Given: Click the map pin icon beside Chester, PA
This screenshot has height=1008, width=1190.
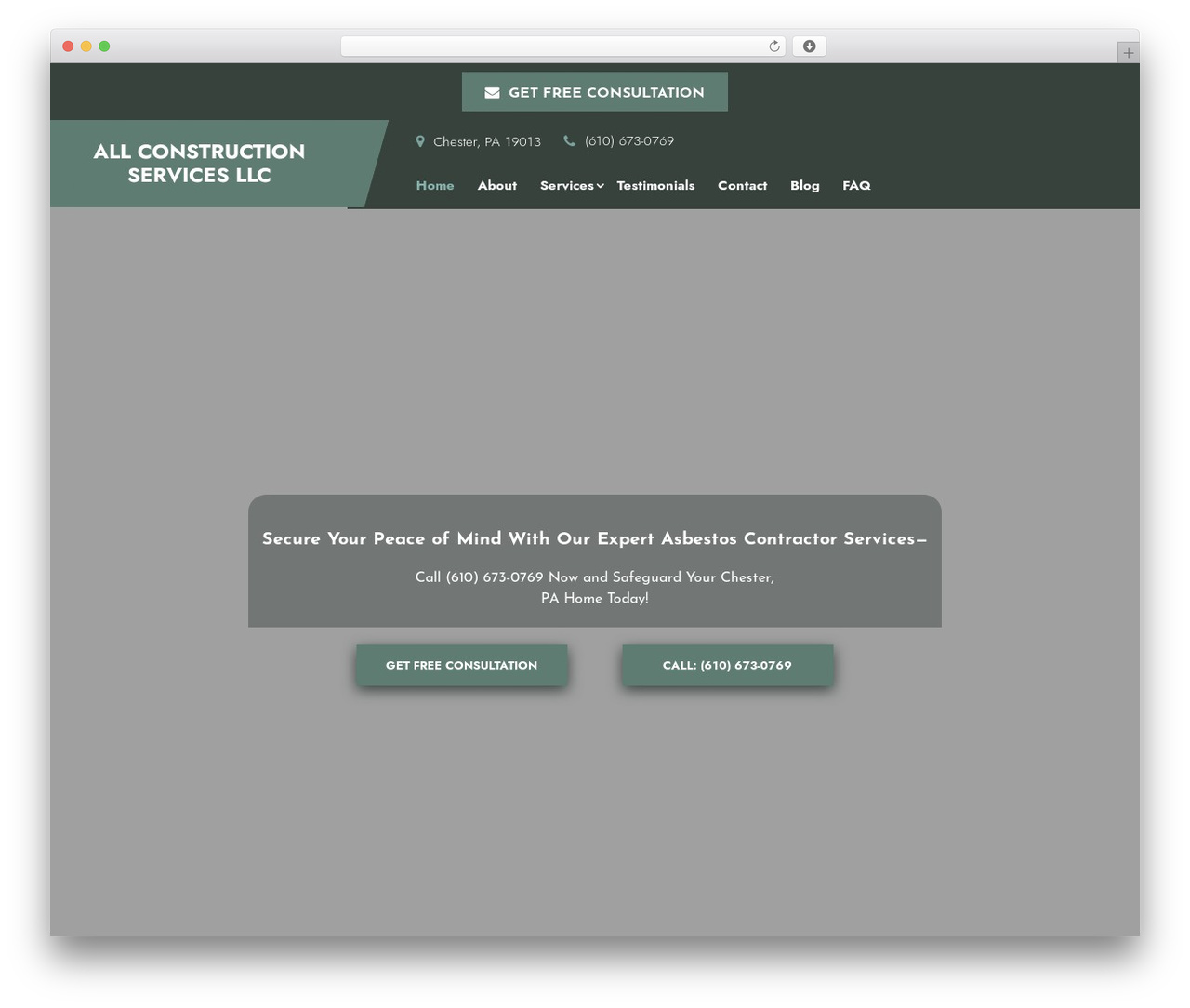Looking at the screenshot, I should click(x=420, y=141).
